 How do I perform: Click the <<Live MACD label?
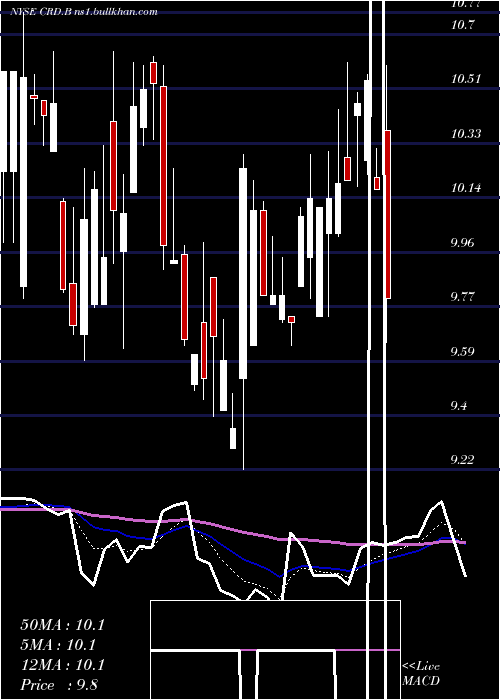coord(421,673)
